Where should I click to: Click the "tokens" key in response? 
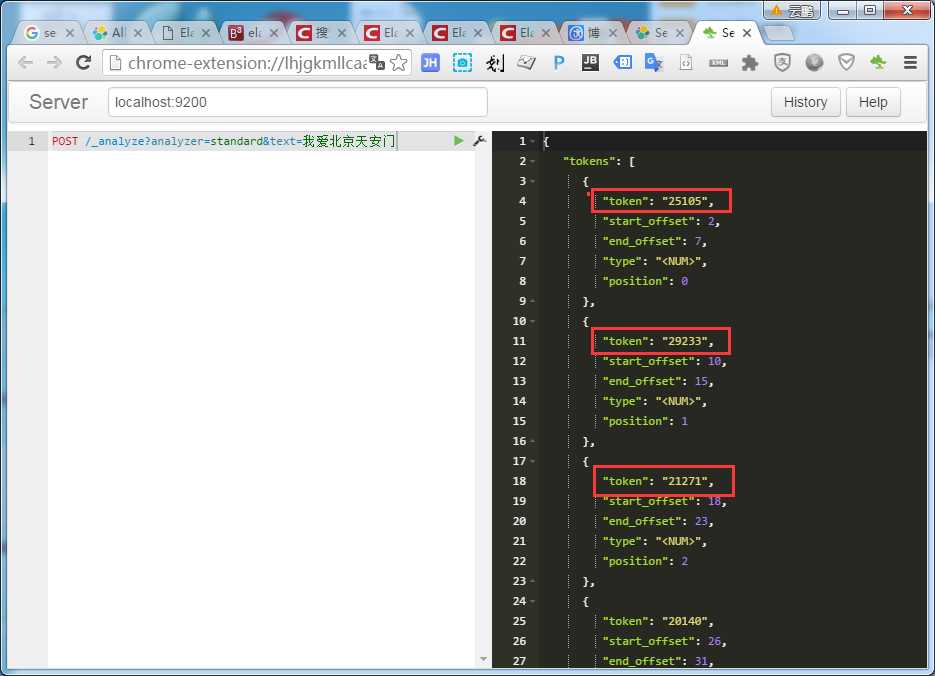click(x=589, y=161)
